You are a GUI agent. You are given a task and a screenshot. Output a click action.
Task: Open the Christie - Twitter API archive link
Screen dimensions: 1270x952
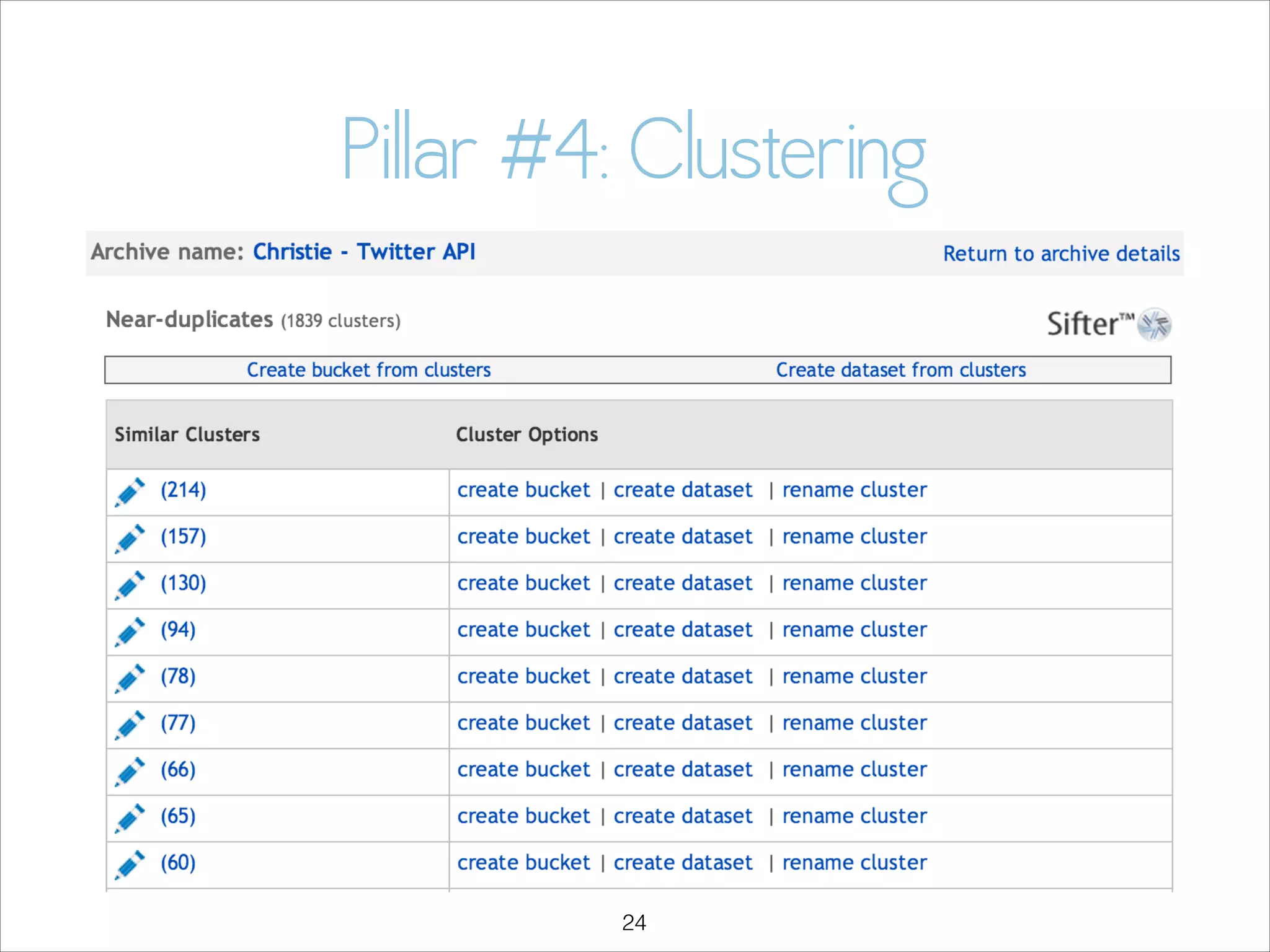tap(364, 252)
